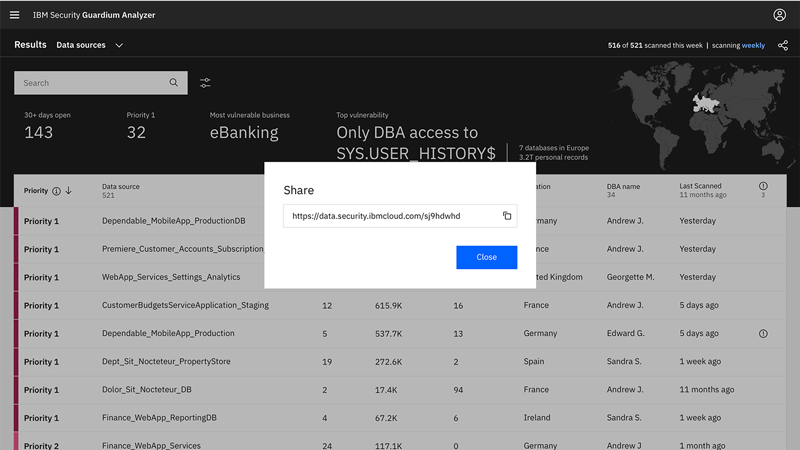
Task: Click the Priority column header label
Action: pos(36,191)
